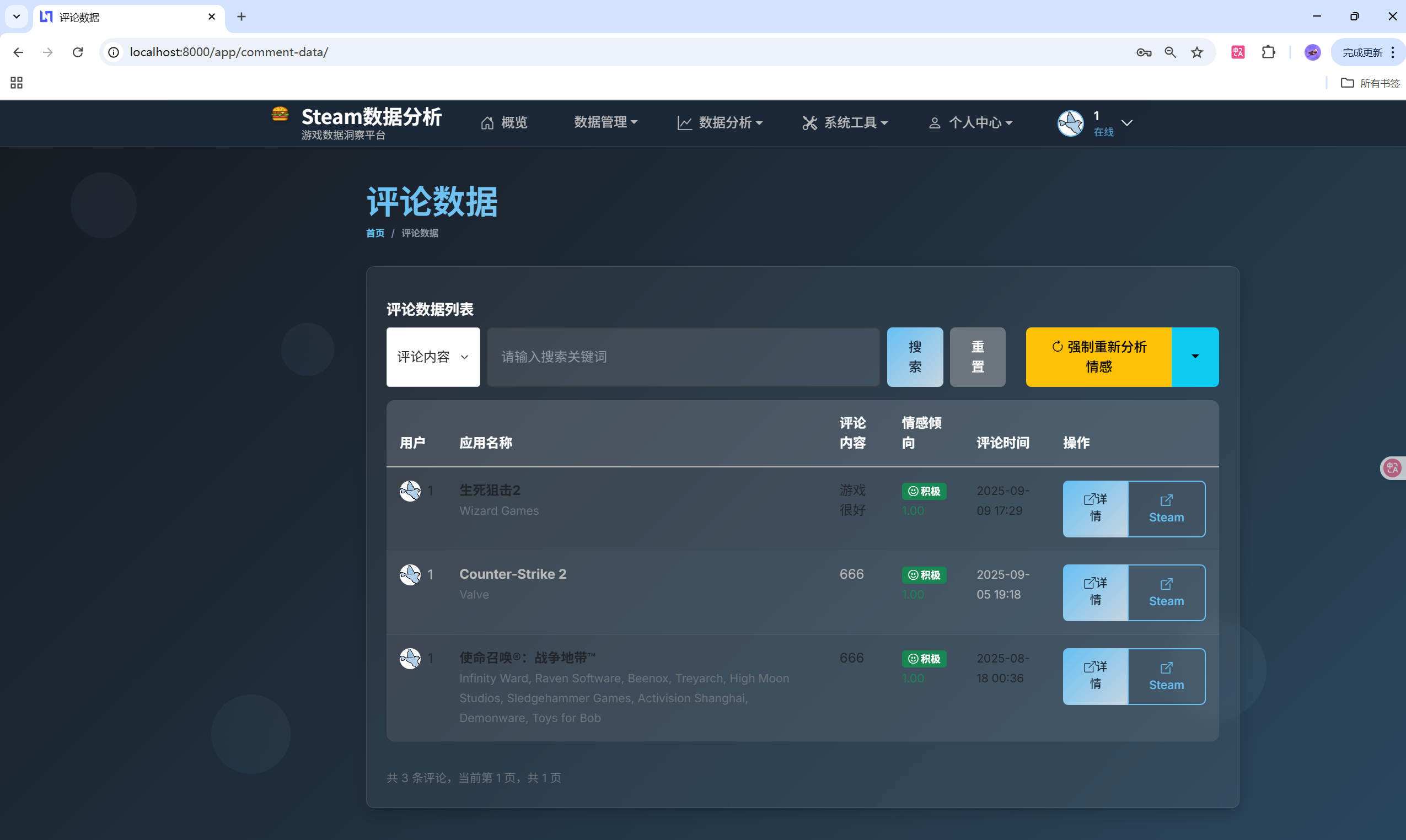This screenshot has width=1406, height=840.
Task: View site information icon in address bar
Action: tap(114, 52)
